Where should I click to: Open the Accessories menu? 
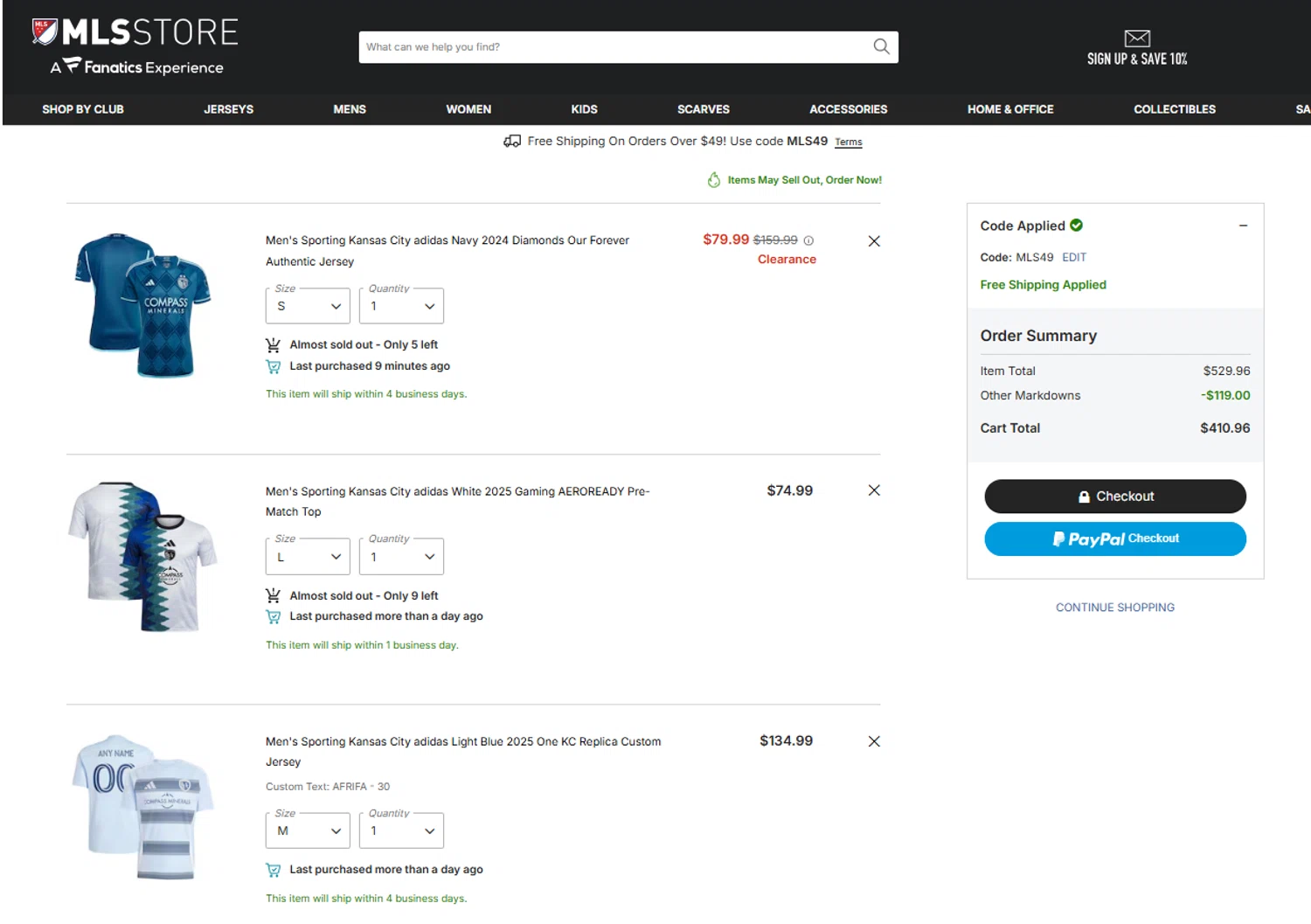click(848, 109)
